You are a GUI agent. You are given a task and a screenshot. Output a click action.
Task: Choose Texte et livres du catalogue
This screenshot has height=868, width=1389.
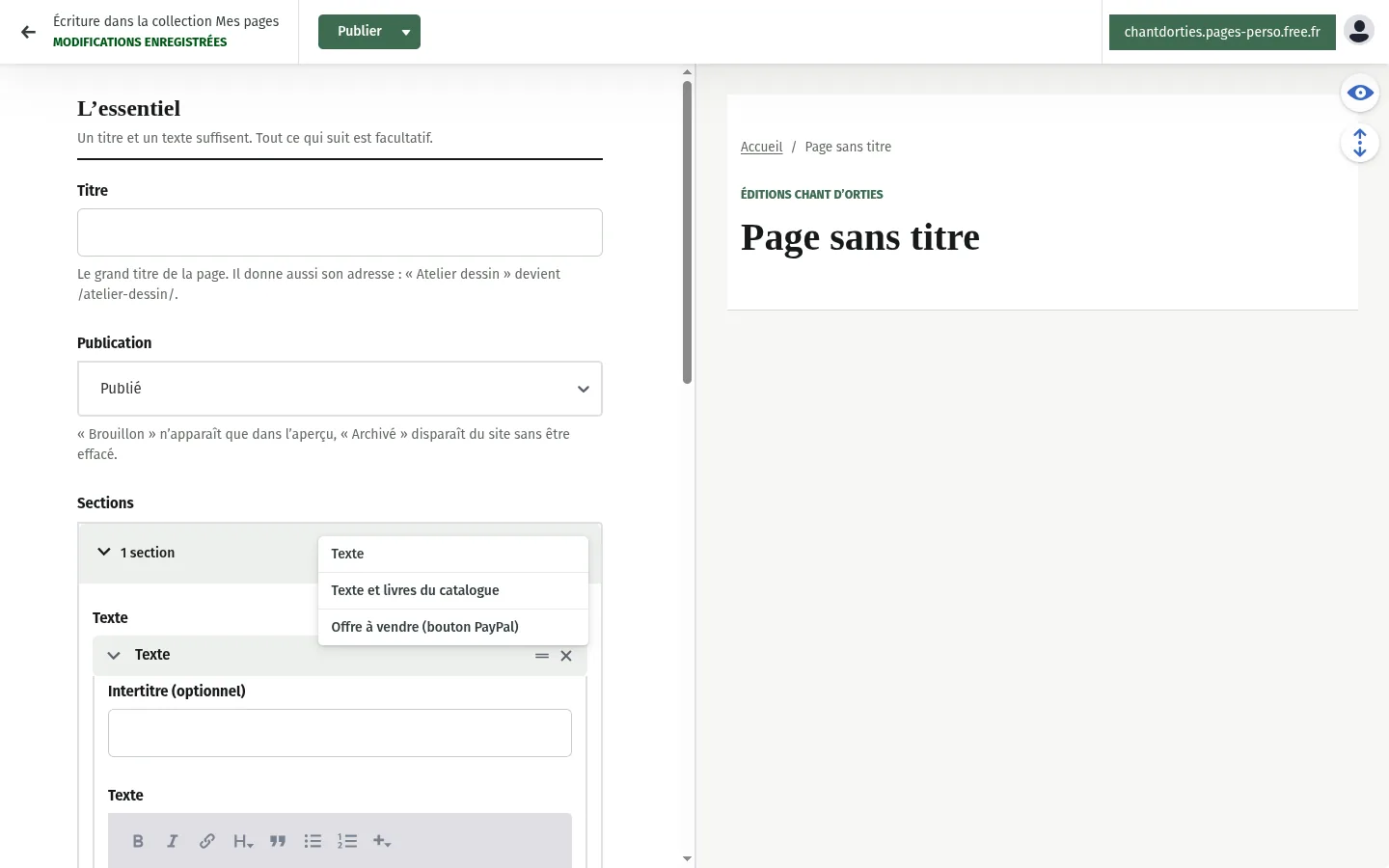[453, 590]
